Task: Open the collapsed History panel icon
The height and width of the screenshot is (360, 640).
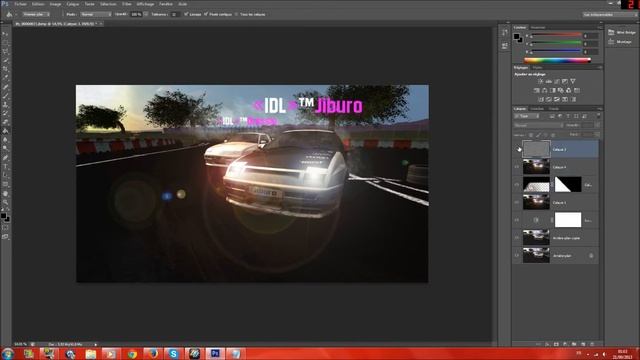Action: click(x=505, y=32)
